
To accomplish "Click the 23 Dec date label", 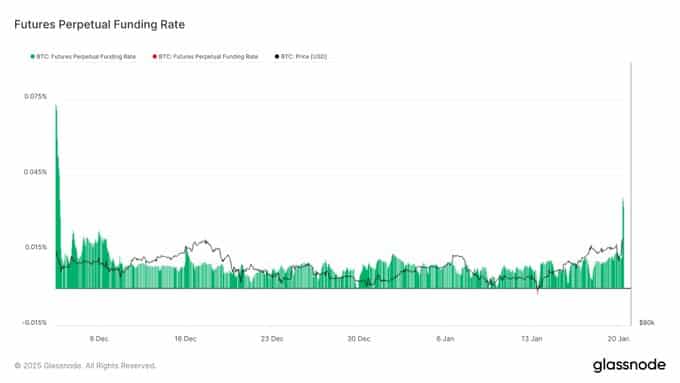I will coord(272,339).
